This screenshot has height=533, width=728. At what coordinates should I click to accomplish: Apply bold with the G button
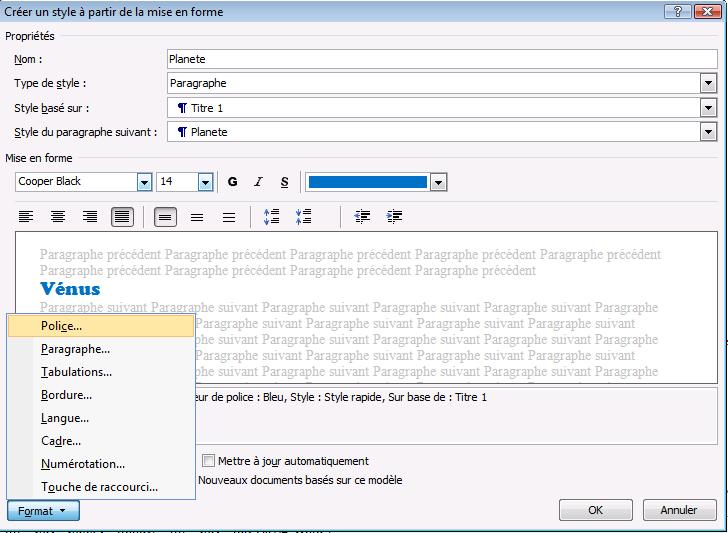click(233, 182)
